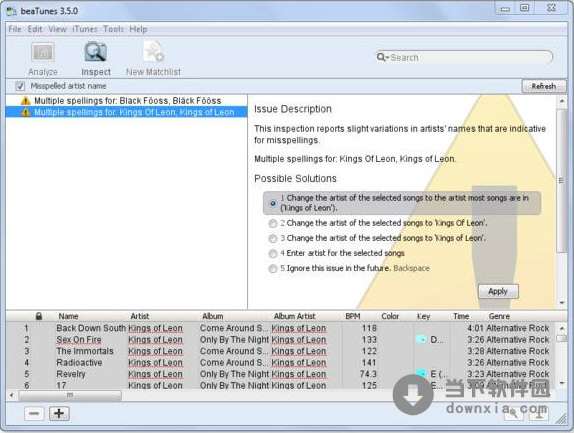Click warning icon for Kings Of Leon issue
Viewport: 574px width, 433px height.
(x=26, y=112)
